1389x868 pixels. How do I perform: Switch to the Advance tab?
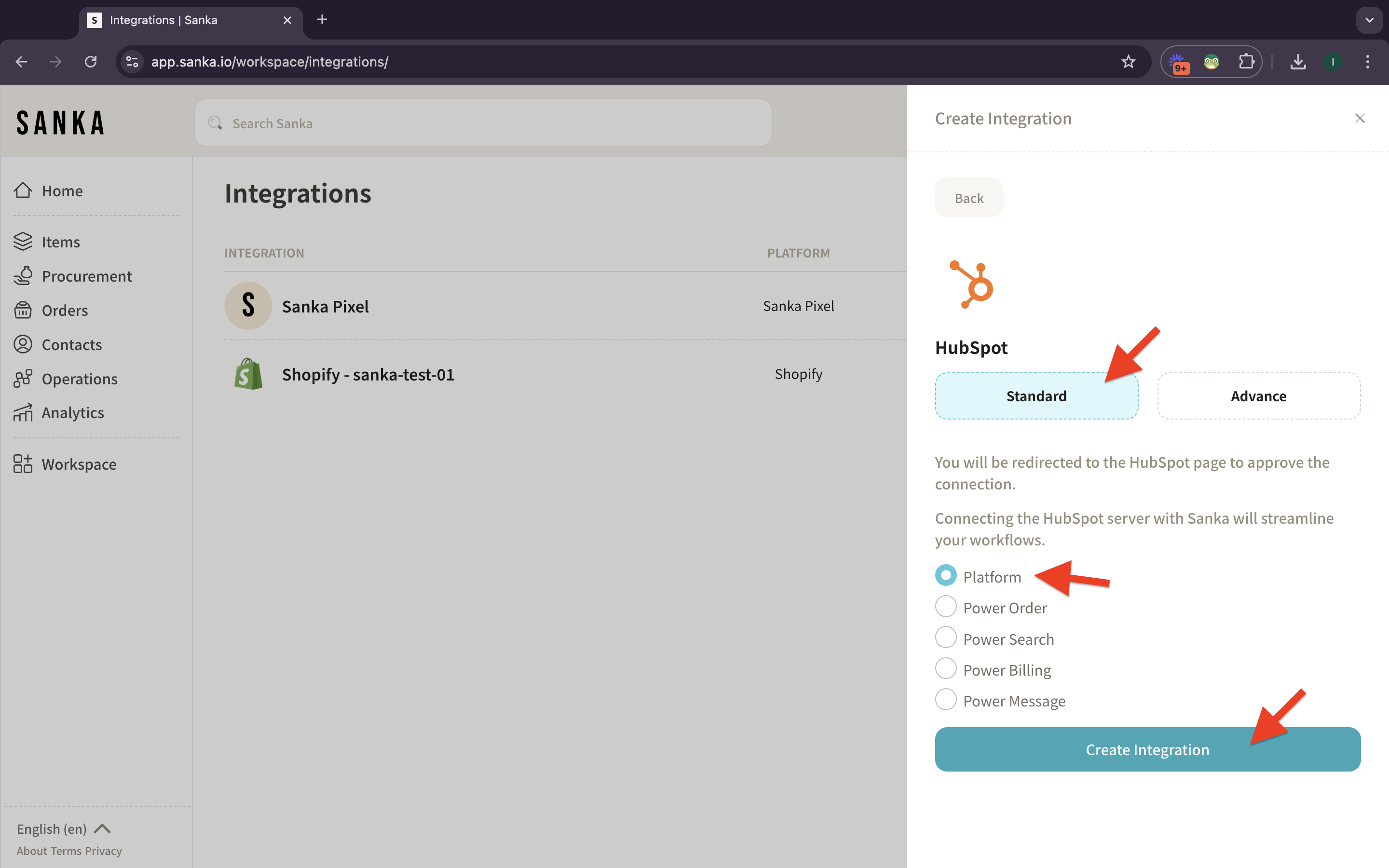click(1258, 396)
